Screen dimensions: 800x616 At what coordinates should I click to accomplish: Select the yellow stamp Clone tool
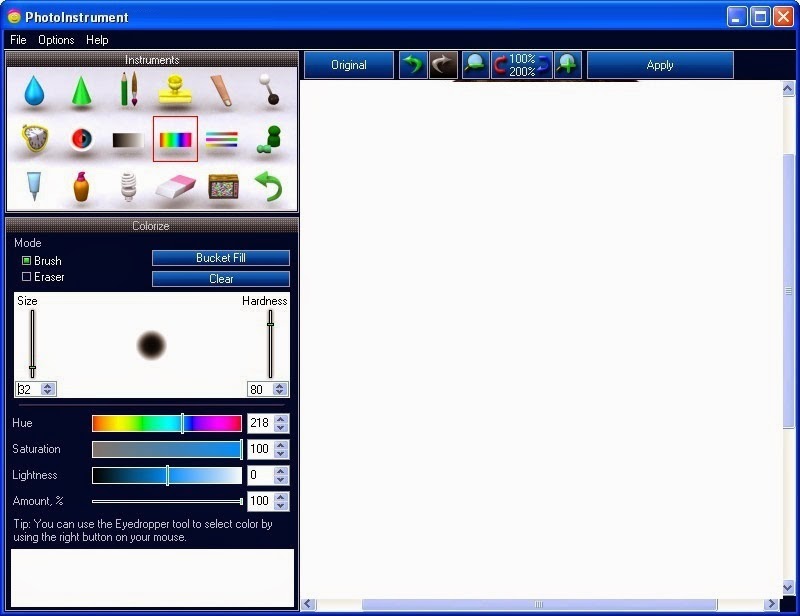(175, 89)
